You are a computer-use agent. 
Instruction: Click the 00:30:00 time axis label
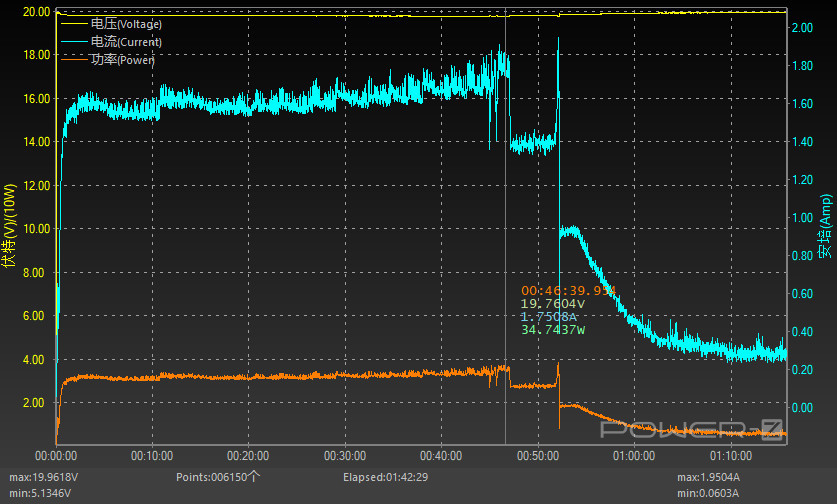pos(345,456)
